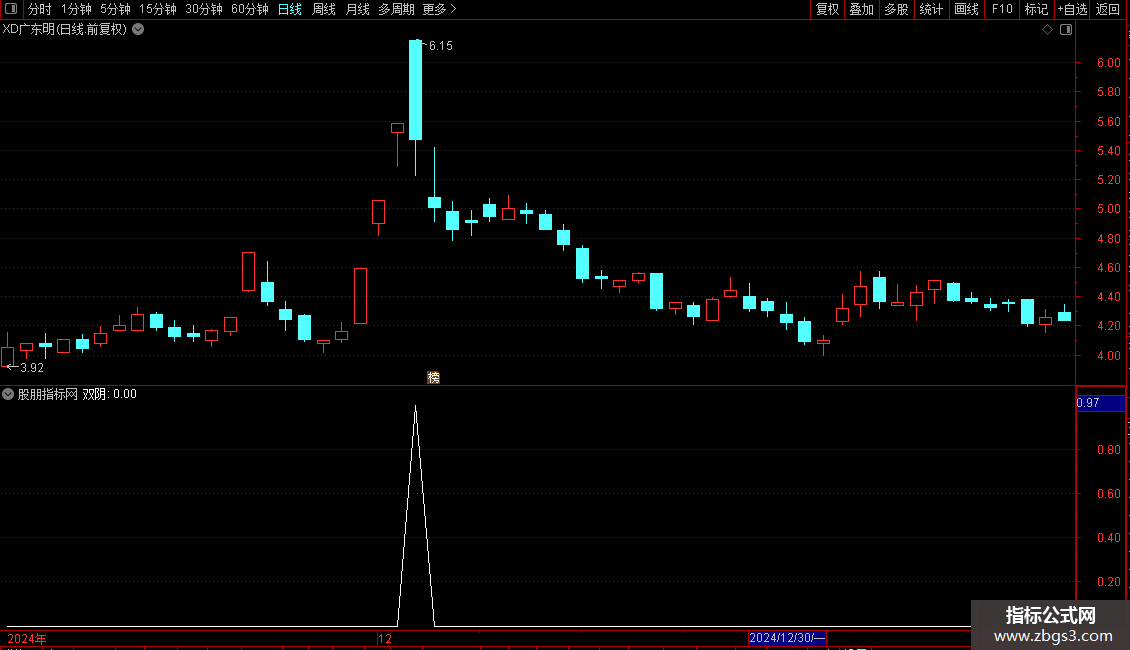Image resolution: width=1130 pixels, height=650 pixels.
Task: Click the diamond icon above the price axis
Action: coord(1048,30)
